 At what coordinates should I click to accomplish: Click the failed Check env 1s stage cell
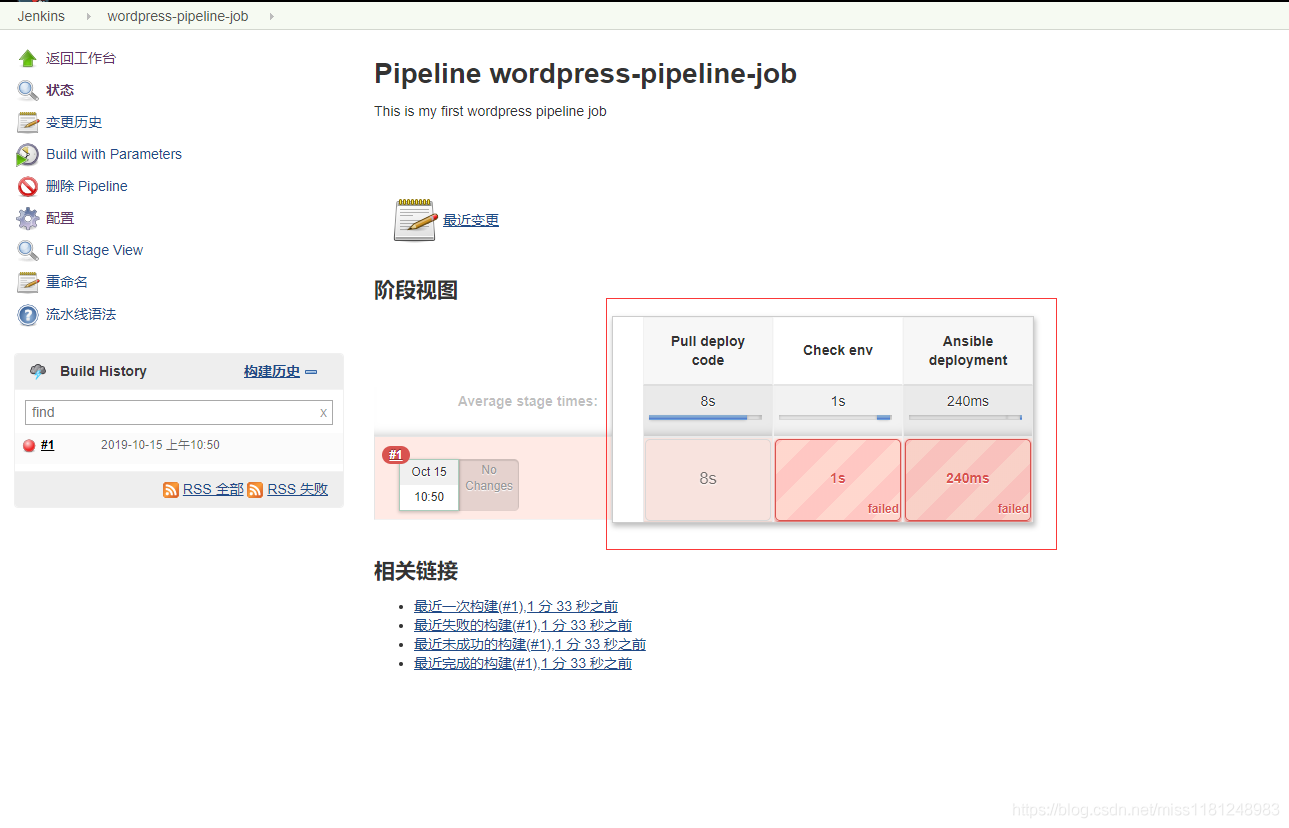838,480
